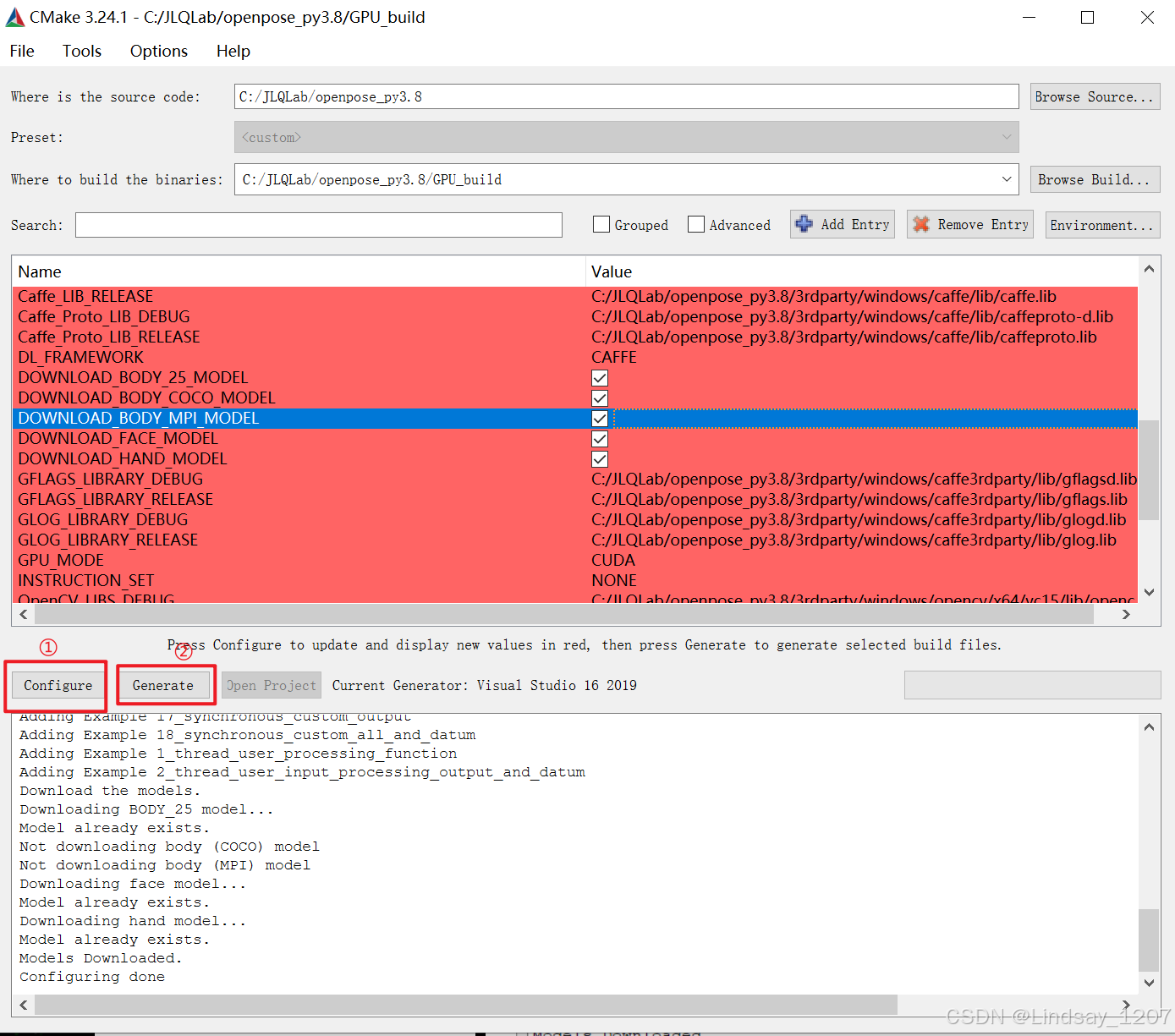Click the empty progress bar
The width and height of the screenshot is (1175, 1036).
1032,685
